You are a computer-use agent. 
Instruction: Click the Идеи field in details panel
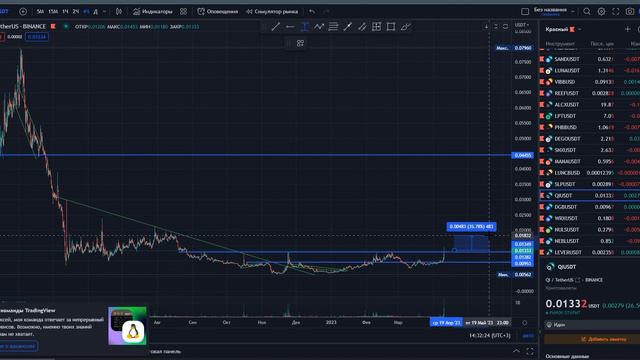point(593,325)
